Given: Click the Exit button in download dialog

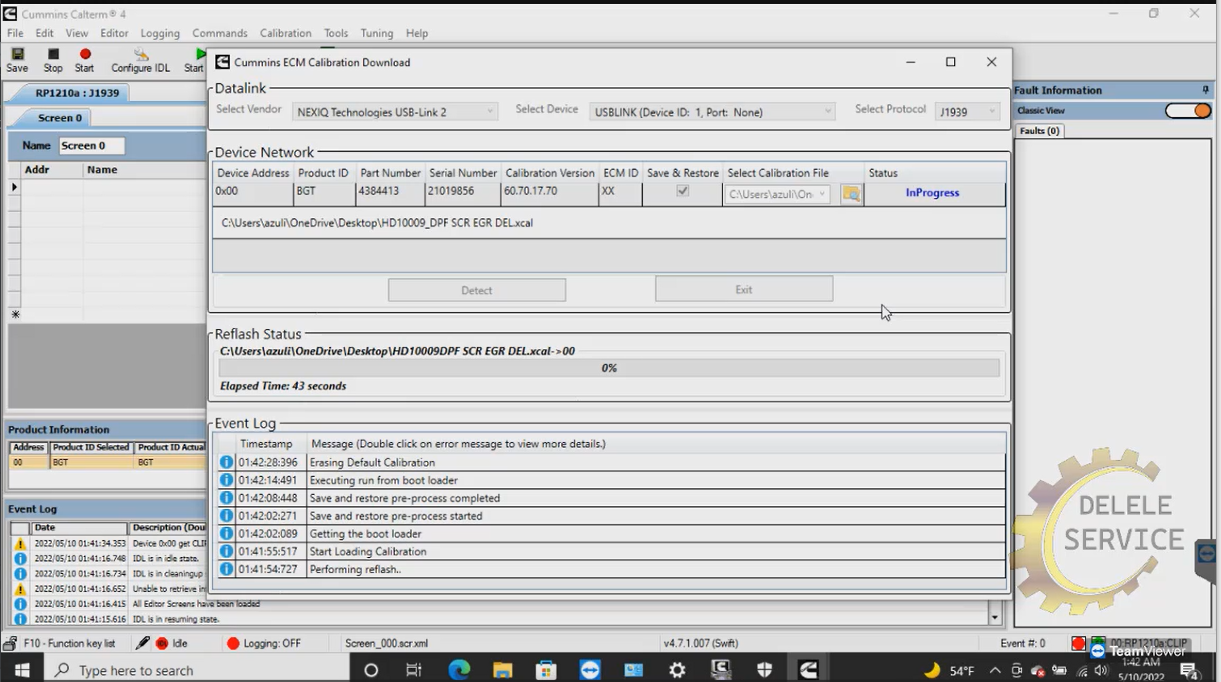Looking at the screenshot, I should 744,289.
